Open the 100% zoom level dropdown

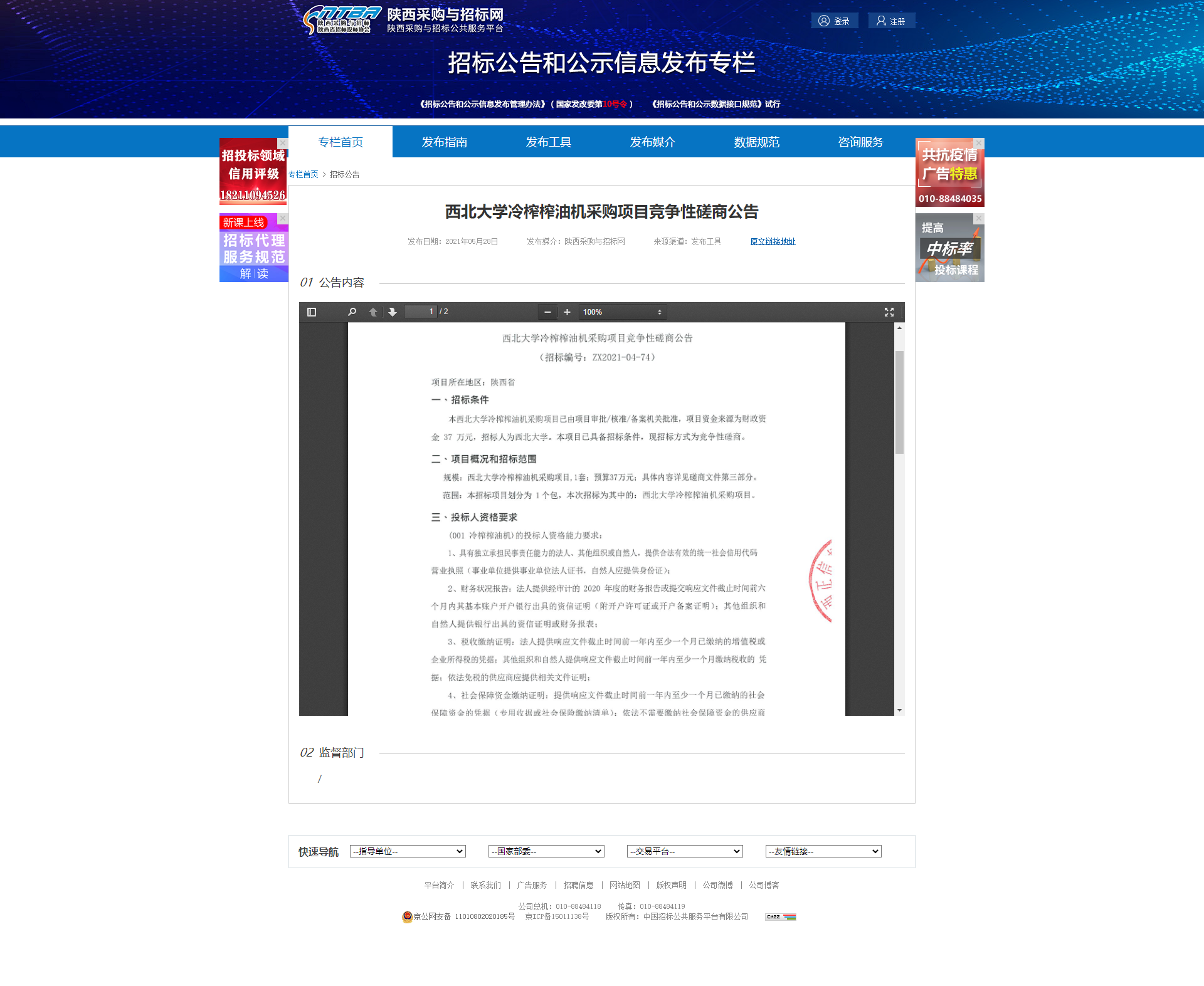(622, 312)
